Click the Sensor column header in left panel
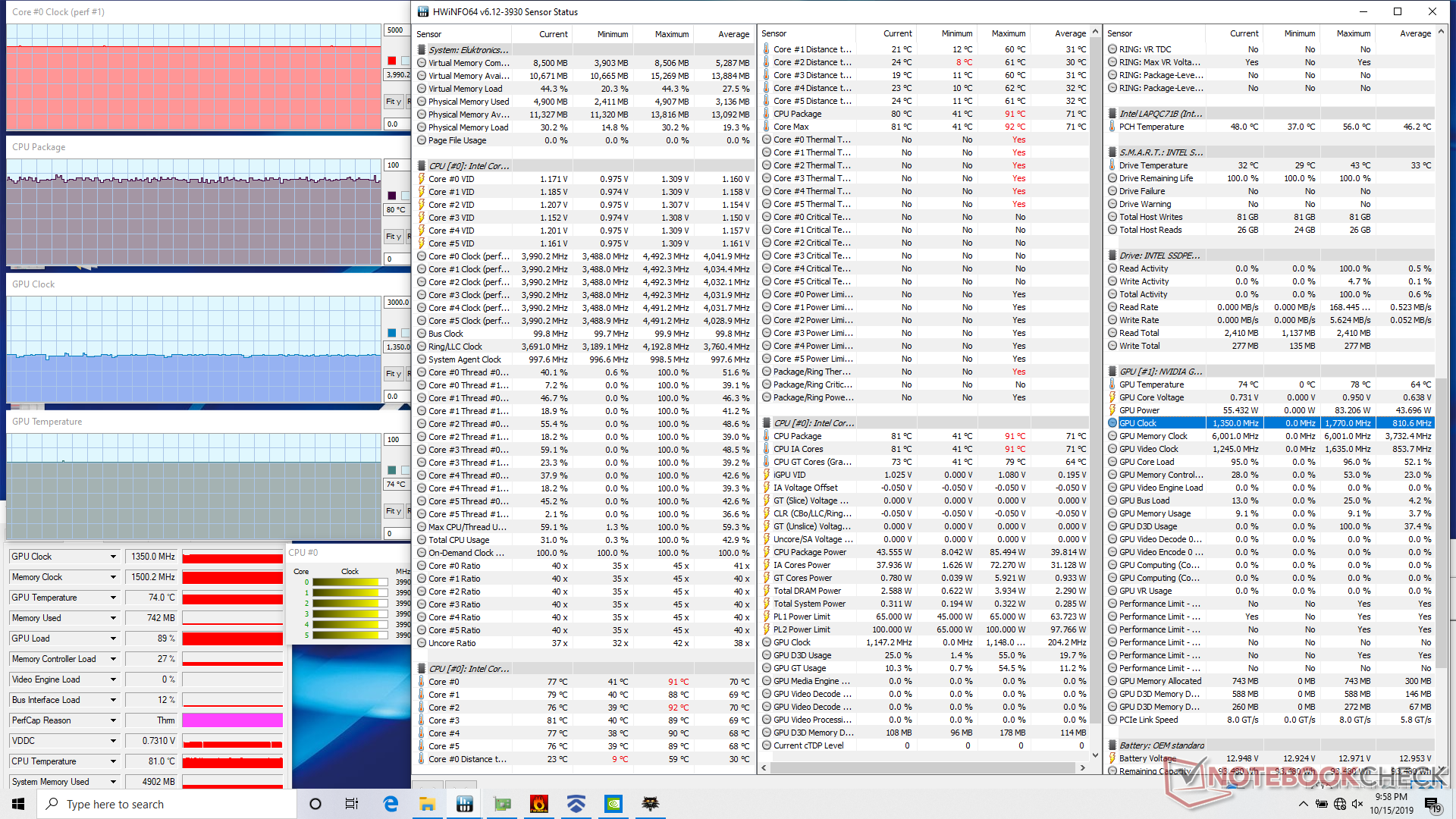Viewport: 1456px width, 819px height. [463, 34]
